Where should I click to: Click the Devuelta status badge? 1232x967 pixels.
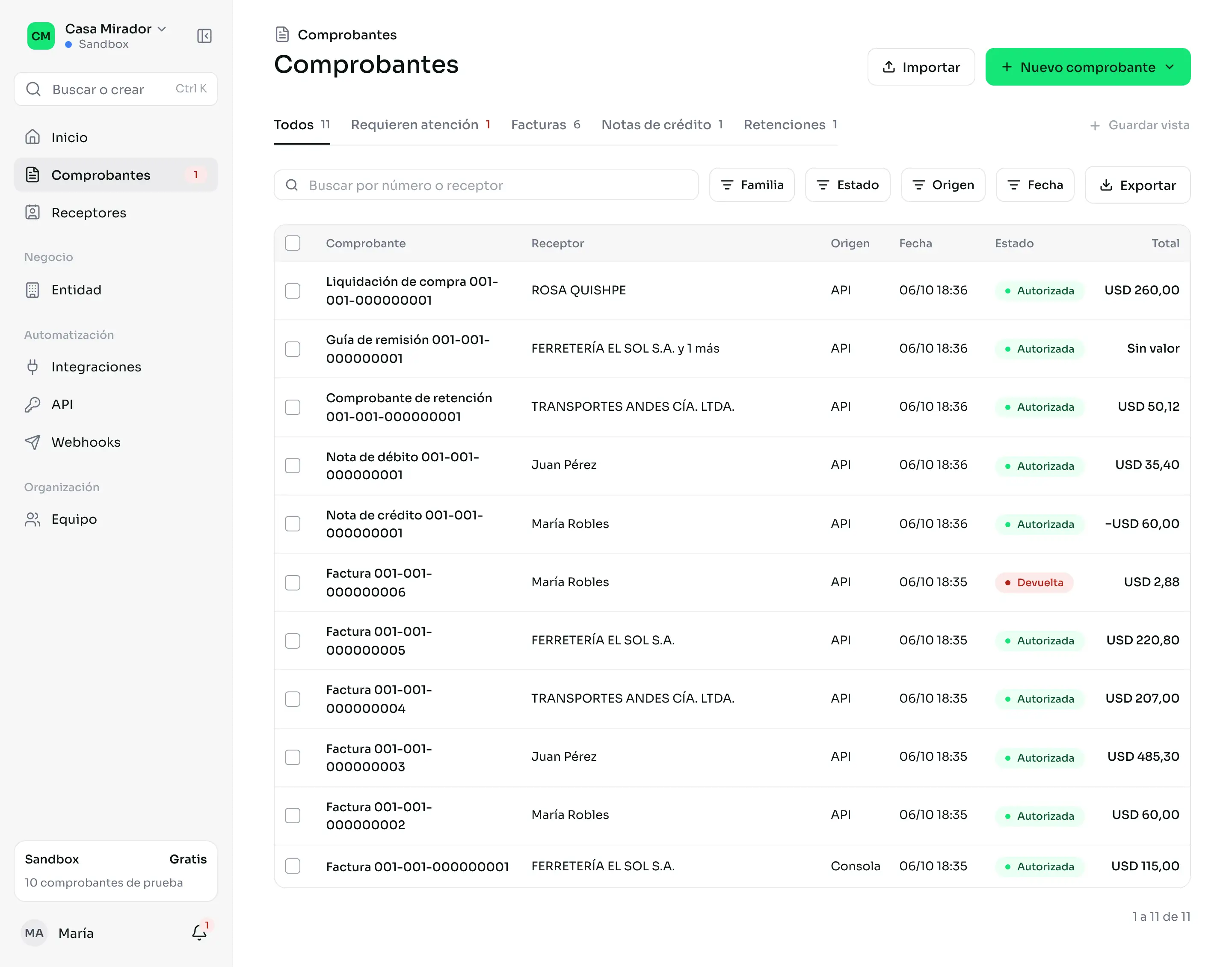tap(1034, 583)
